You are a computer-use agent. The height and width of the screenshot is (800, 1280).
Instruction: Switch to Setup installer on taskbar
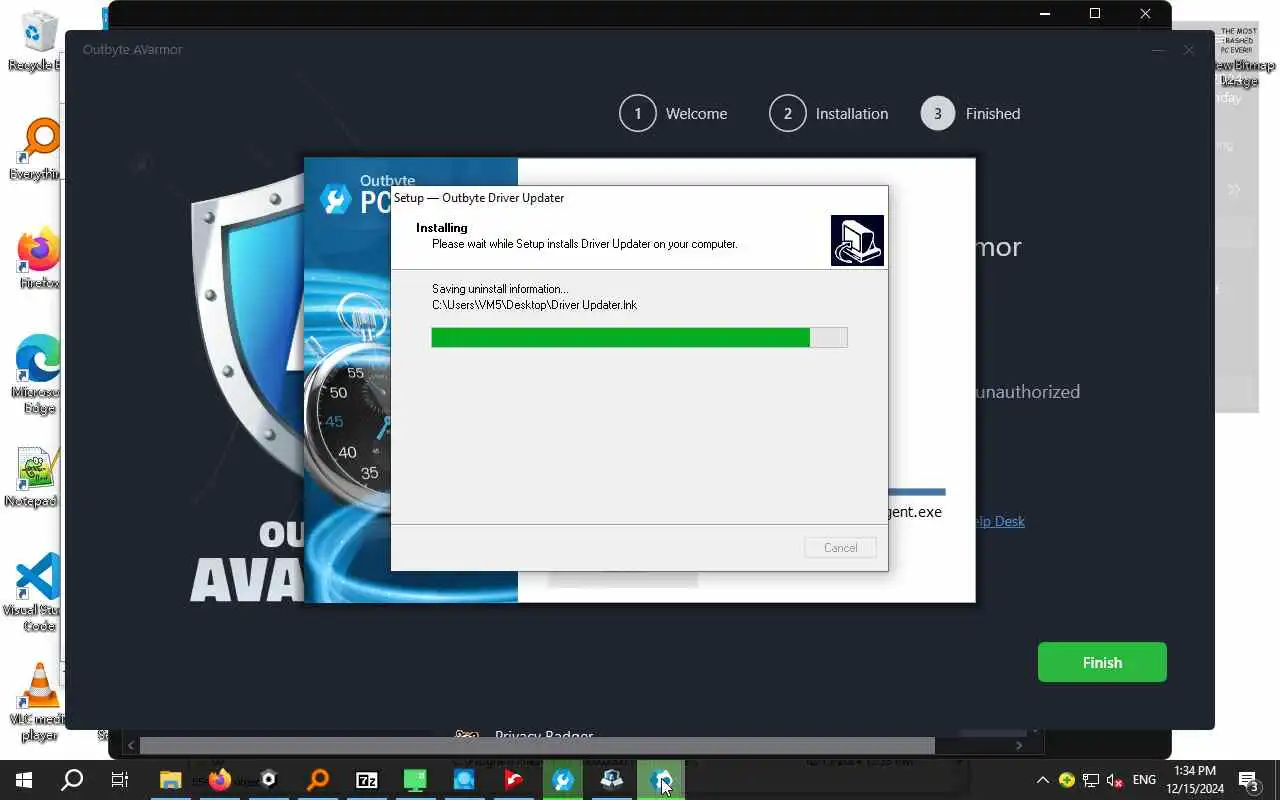click(612, 780)
